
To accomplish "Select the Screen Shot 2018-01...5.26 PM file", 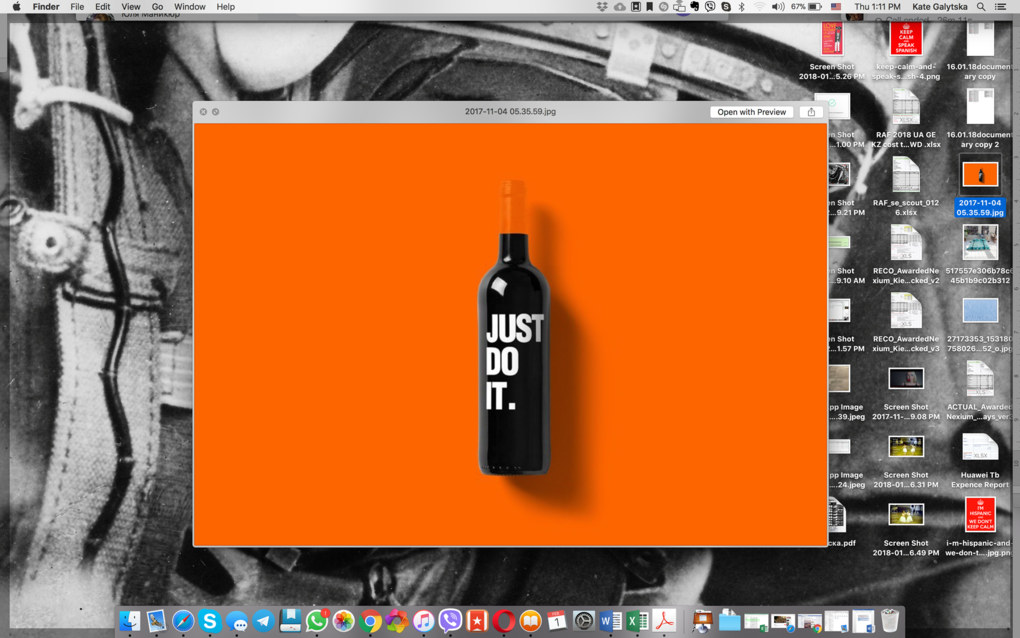I will [832, 52].
